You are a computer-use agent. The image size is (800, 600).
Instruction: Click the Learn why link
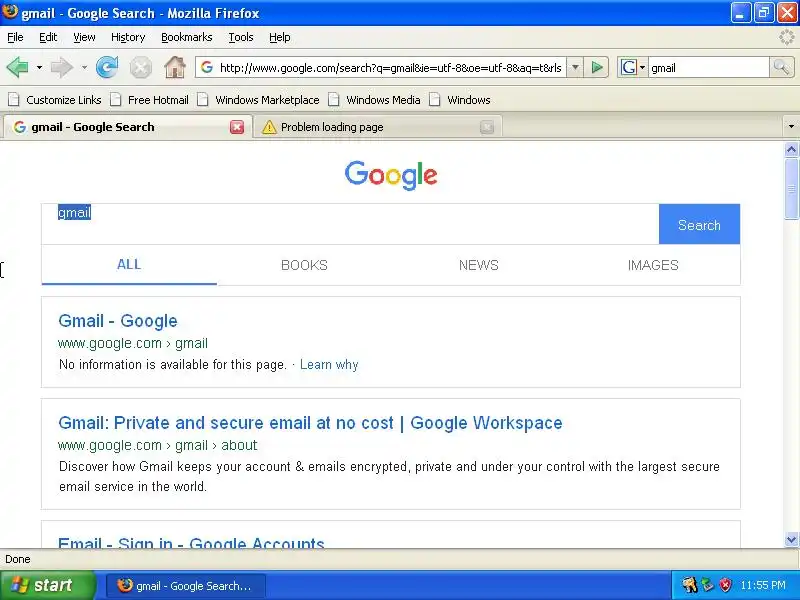pyautogui.click(x=329, y=364)
